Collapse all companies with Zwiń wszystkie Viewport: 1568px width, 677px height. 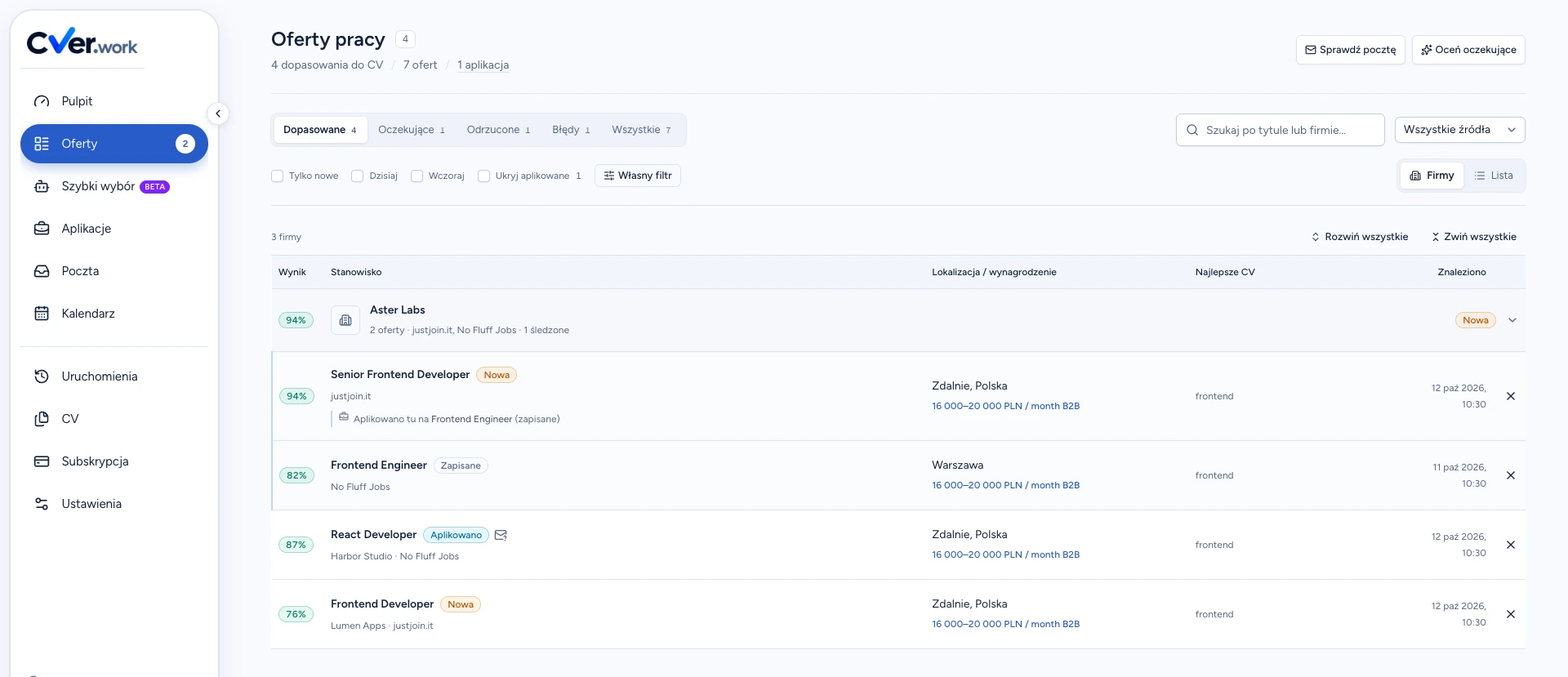(x=1473, y=237)
